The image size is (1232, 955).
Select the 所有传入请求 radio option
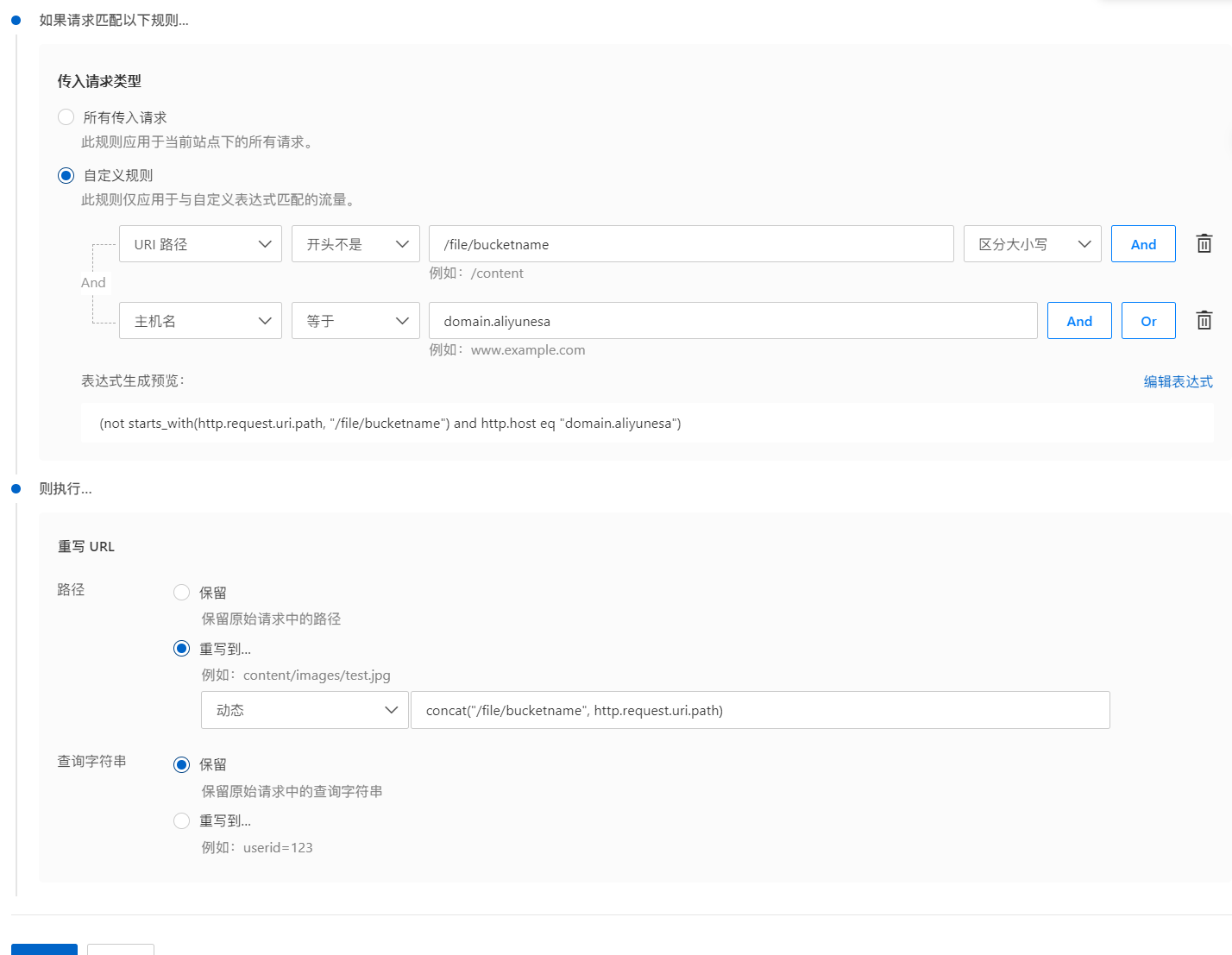pos(66,117)
